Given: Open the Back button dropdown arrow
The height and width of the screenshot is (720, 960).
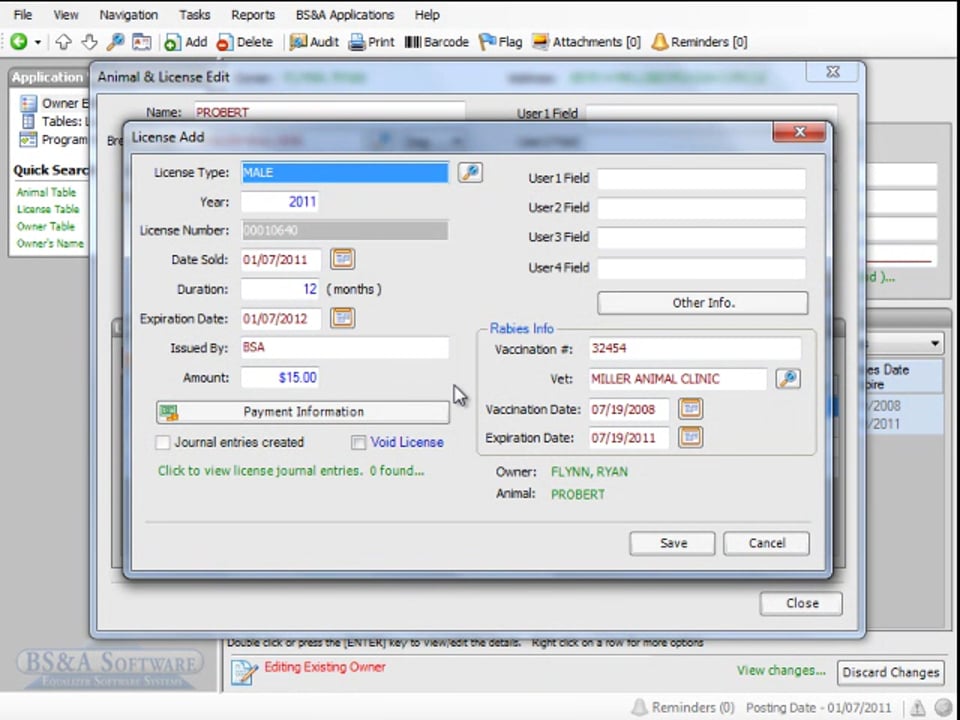Looking at the screenshot, I should click(37, 42).
